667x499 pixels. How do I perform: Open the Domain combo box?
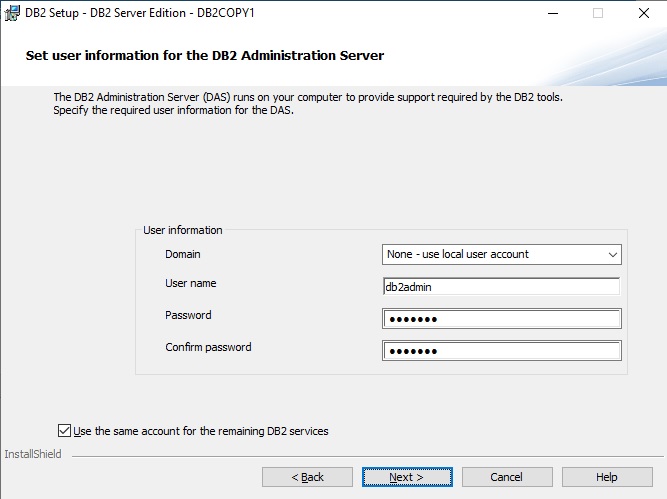(x=501, y=254)
